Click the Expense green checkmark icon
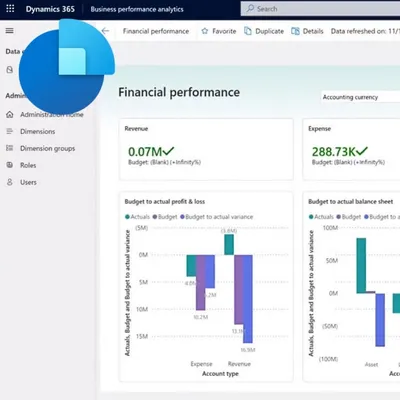400x400 pixels. tap(362, 151)
